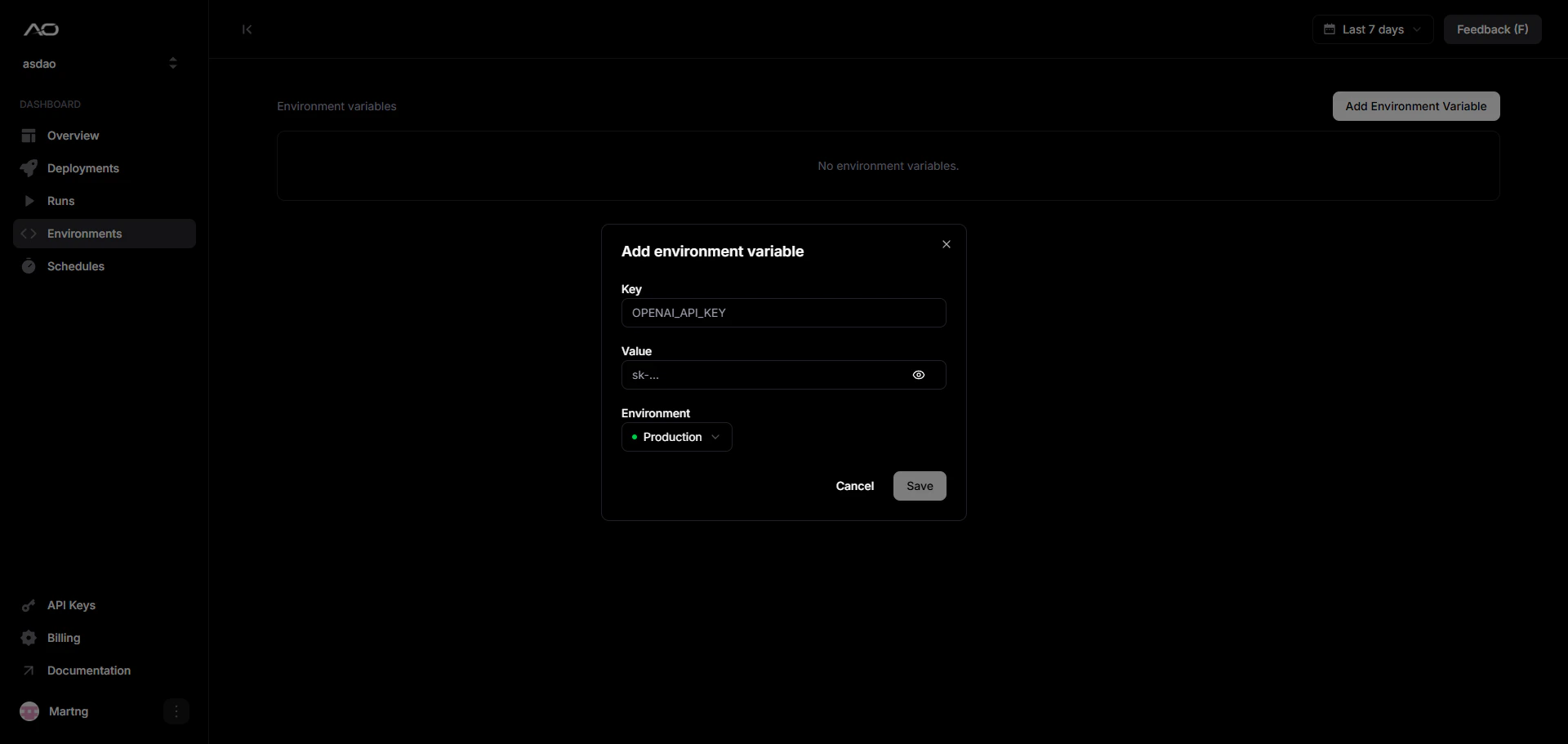Collapse the sidebar with the arrow icon
The image size is (1568, 744).
pos(247,29)
